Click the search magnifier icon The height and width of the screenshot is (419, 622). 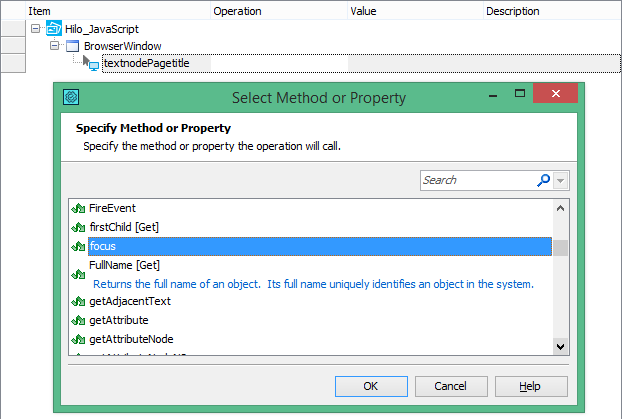pos(543,180)
